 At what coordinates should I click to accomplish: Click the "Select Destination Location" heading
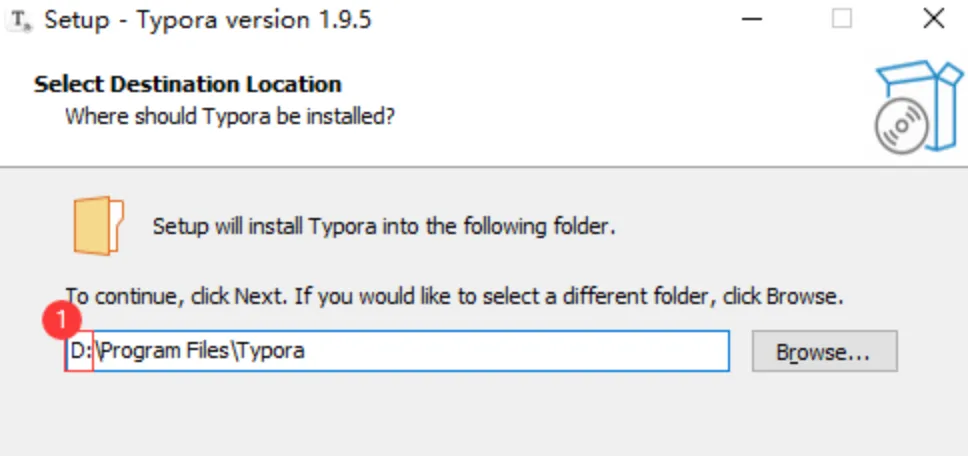[188, 84]
